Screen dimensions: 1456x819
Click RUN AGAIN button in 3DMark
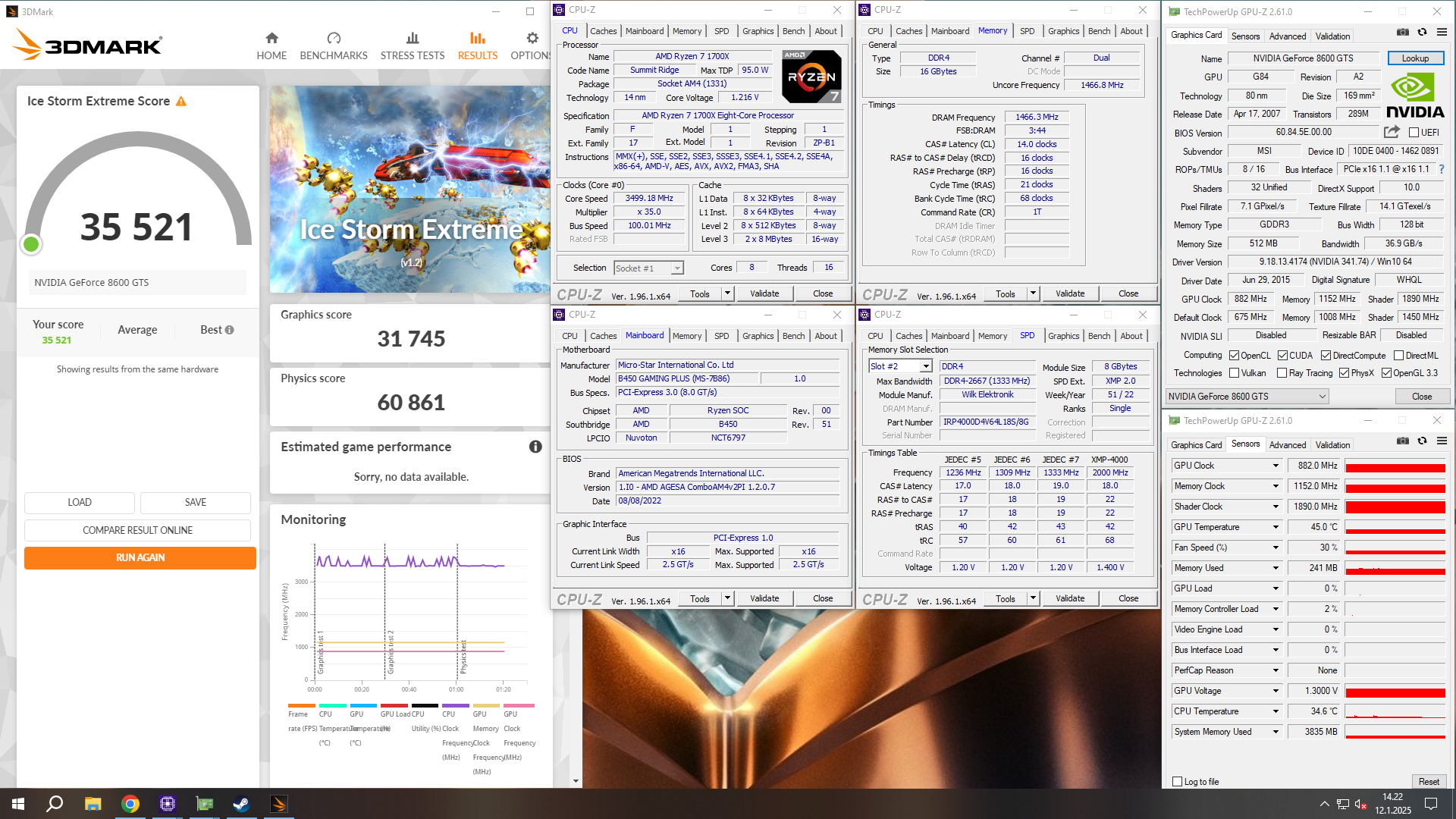[140, 557]
